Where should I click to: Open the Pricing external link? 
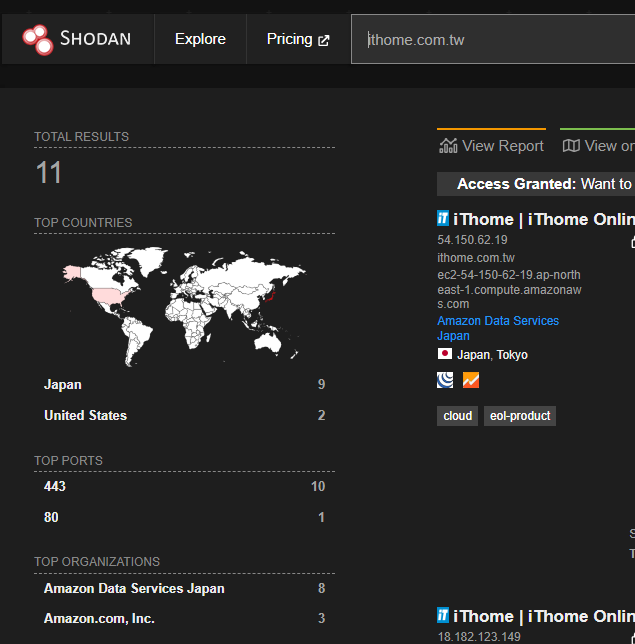coord(298,39)
